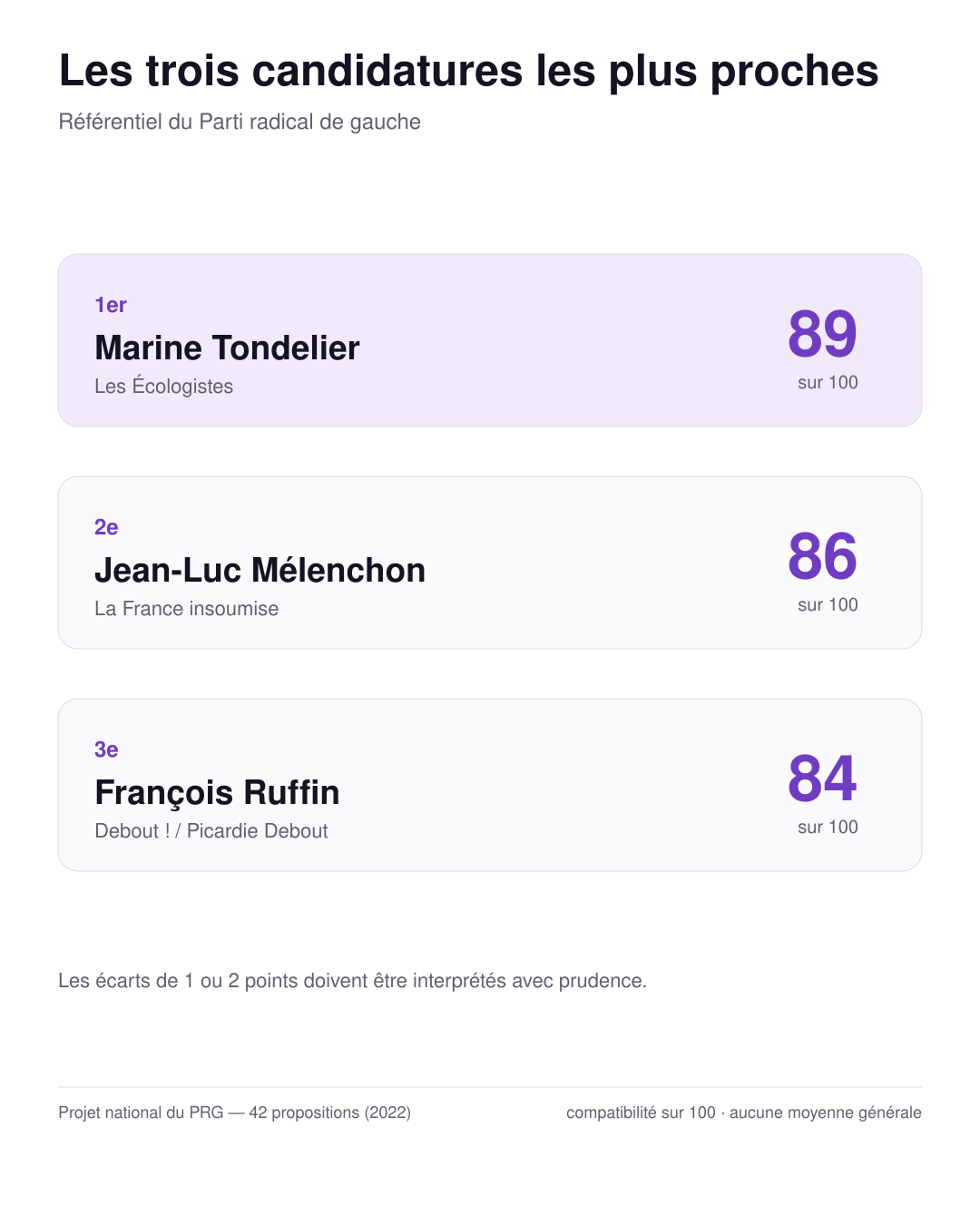Select the Jean-Luc Mélenchon card
980x1225 pixels.
[x=490, y=563]
